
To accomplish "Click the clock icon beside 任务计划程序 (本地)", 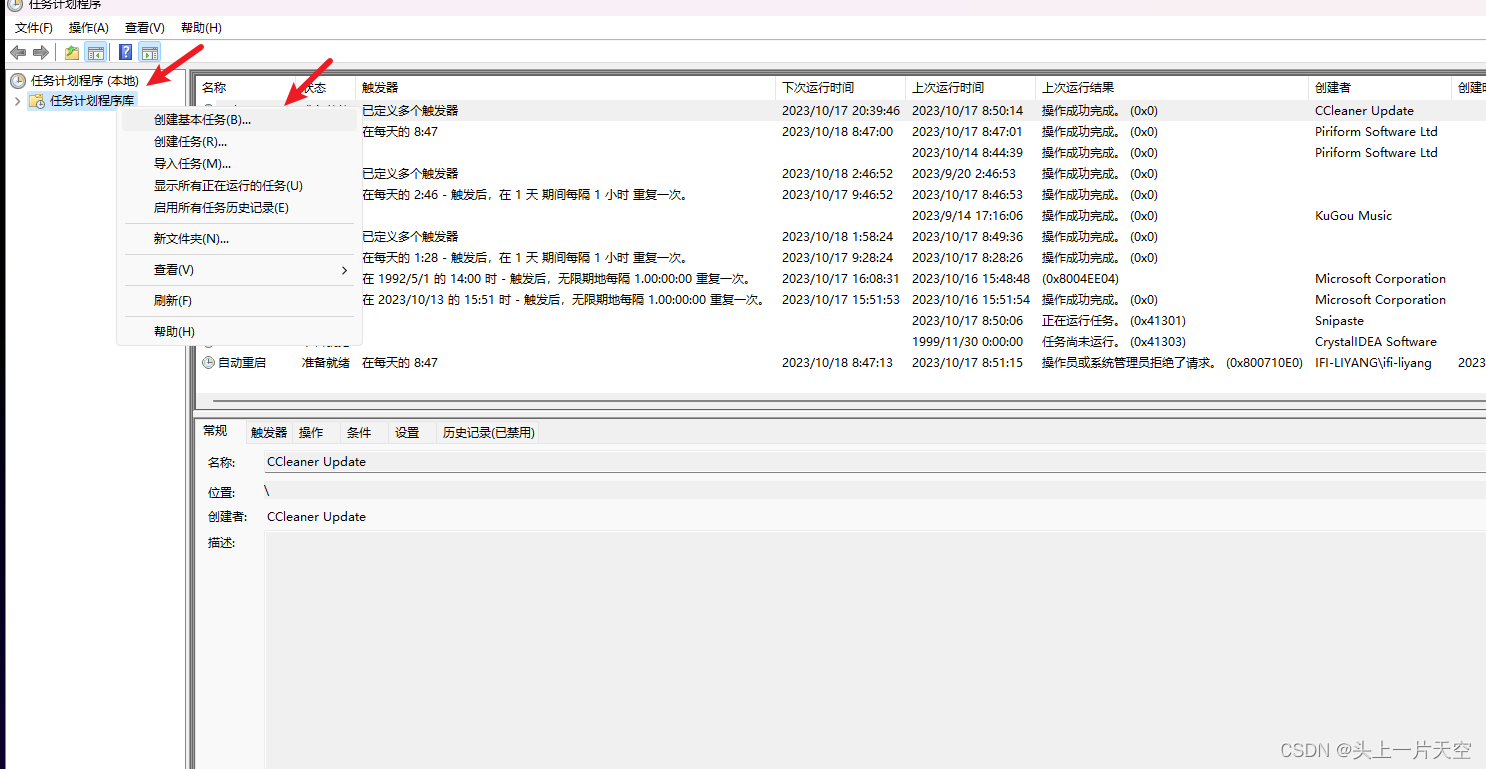I will click(x=17, y=80).
